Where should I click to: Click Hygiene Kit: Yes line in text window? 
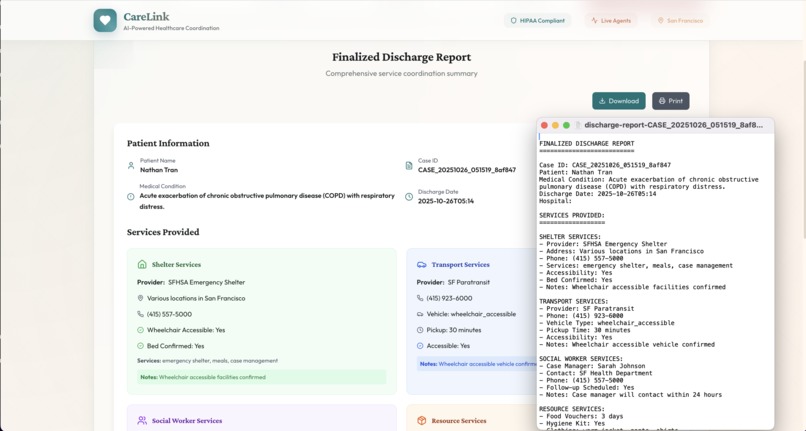[x=572, y=423]
